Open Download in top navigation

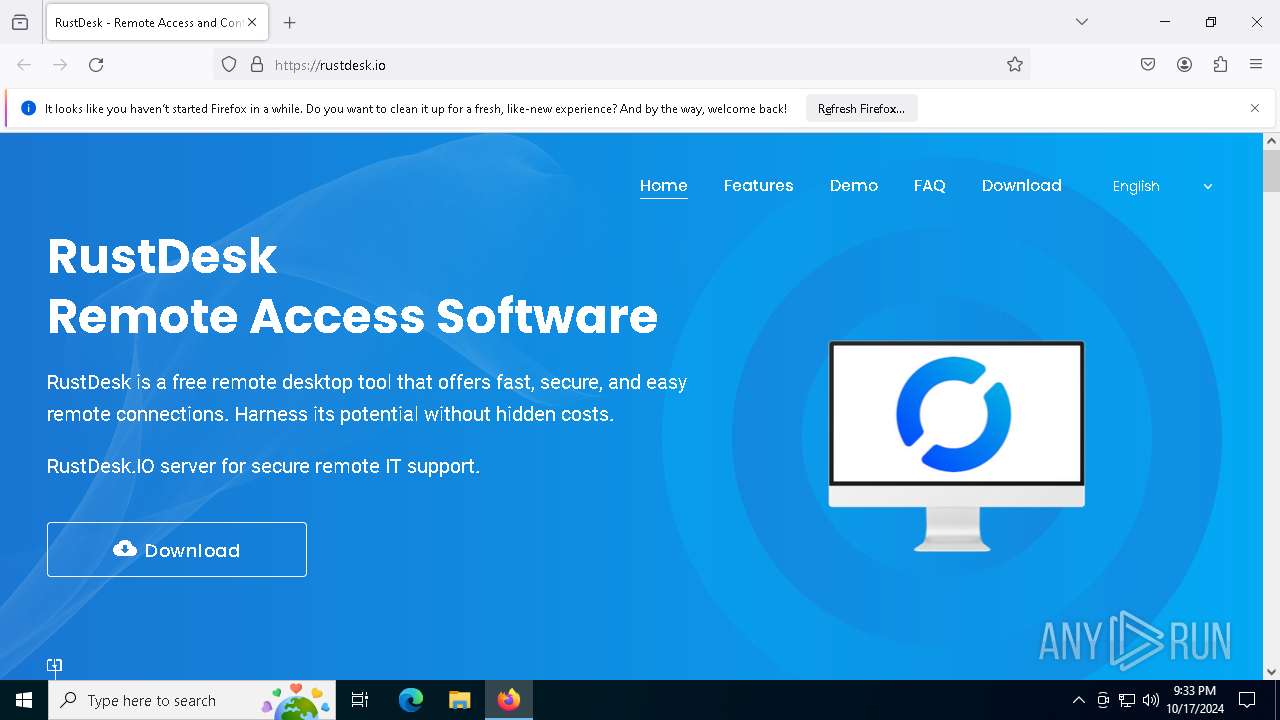1022,186
